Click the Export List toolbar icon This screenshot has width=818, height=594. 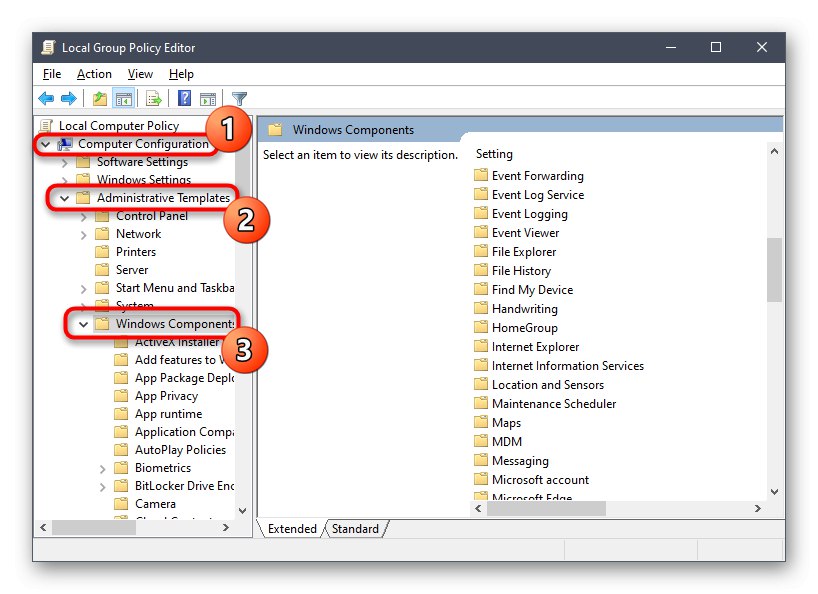point(154,98)
